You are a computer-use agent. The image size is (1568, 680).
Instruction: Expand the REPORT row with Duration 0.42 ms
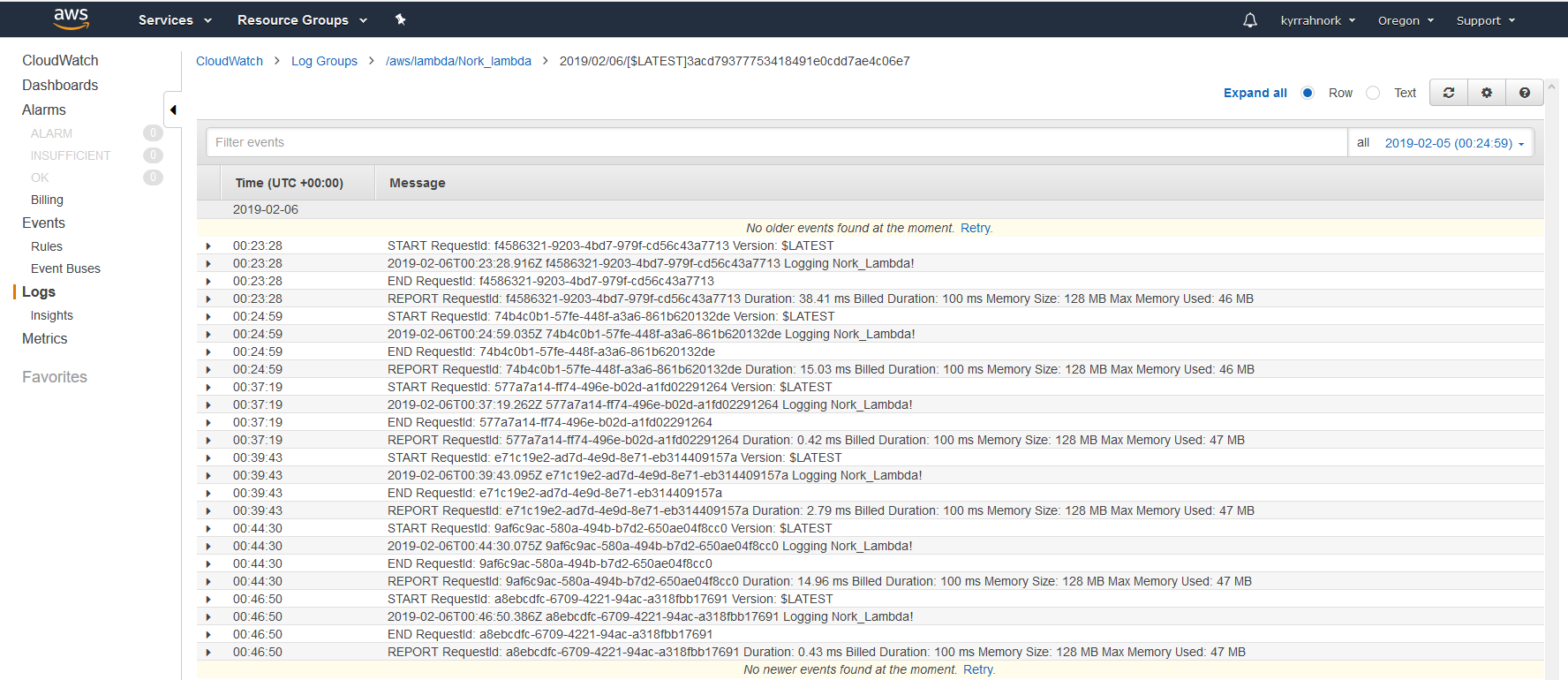208,440
